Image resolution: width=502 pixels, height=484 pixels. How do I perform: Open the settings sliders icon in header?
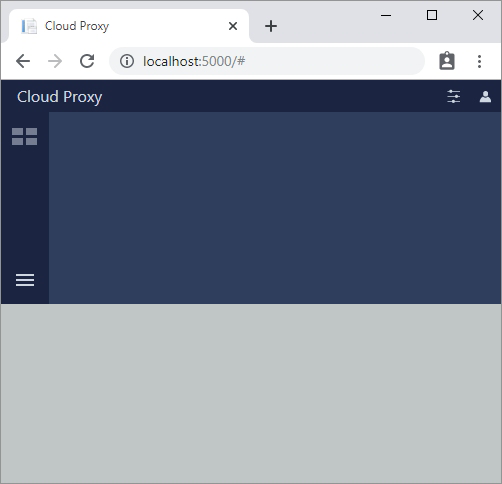454,97
